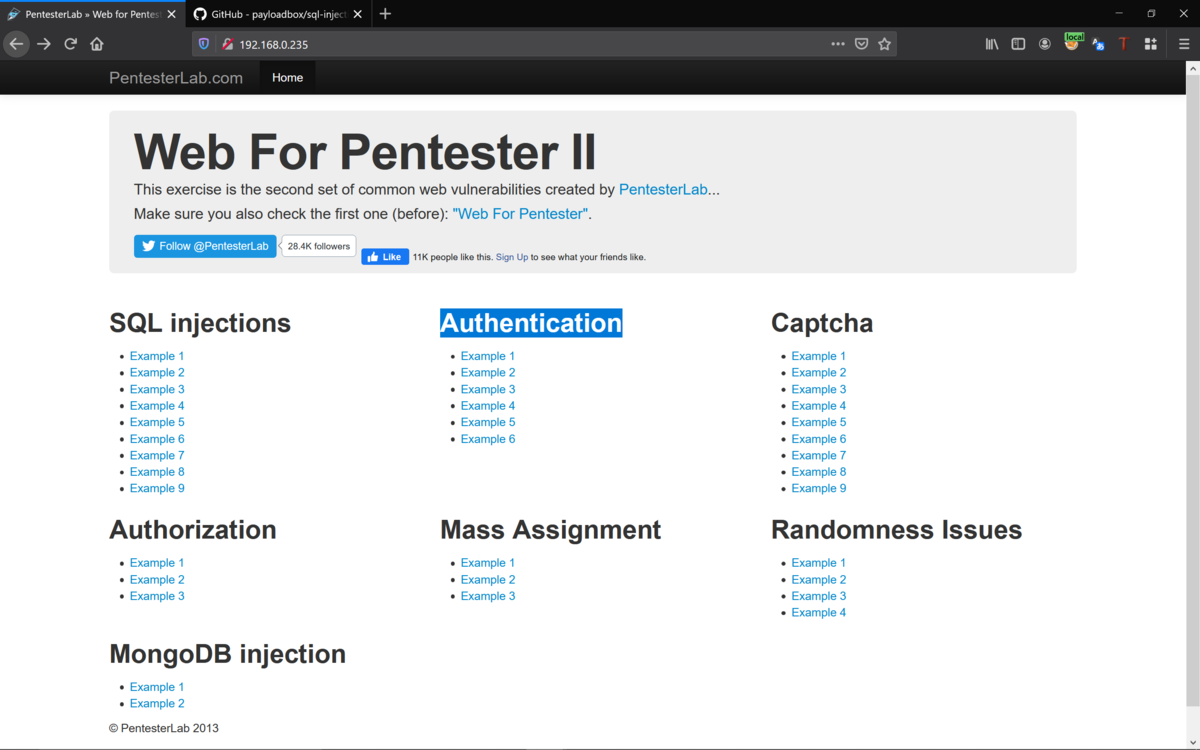Open Authorization Example 2
Image resolution: width=1200 pixels, height=750 pixels.
point(157,579)
